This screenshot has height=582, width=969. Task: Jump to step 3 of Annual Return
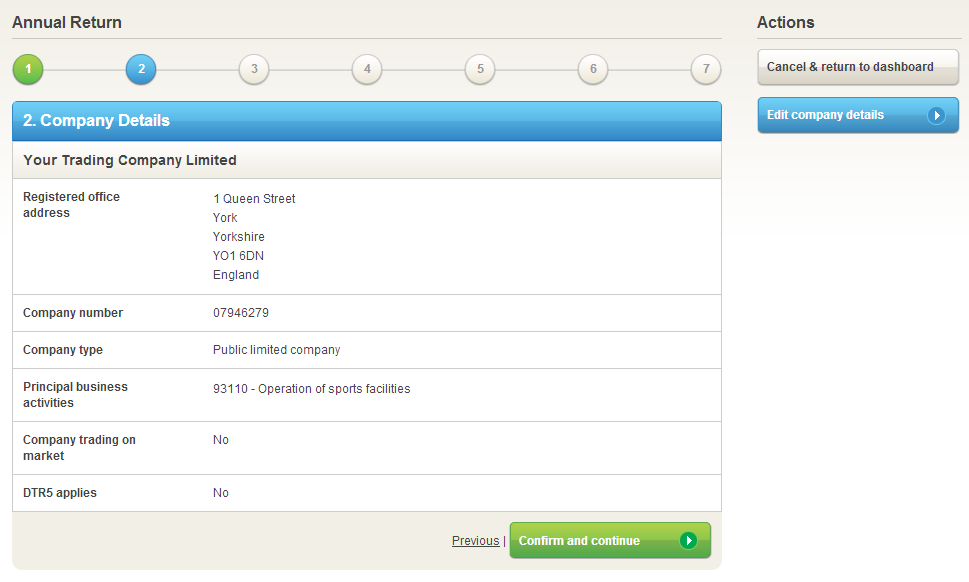pos(254,69)
